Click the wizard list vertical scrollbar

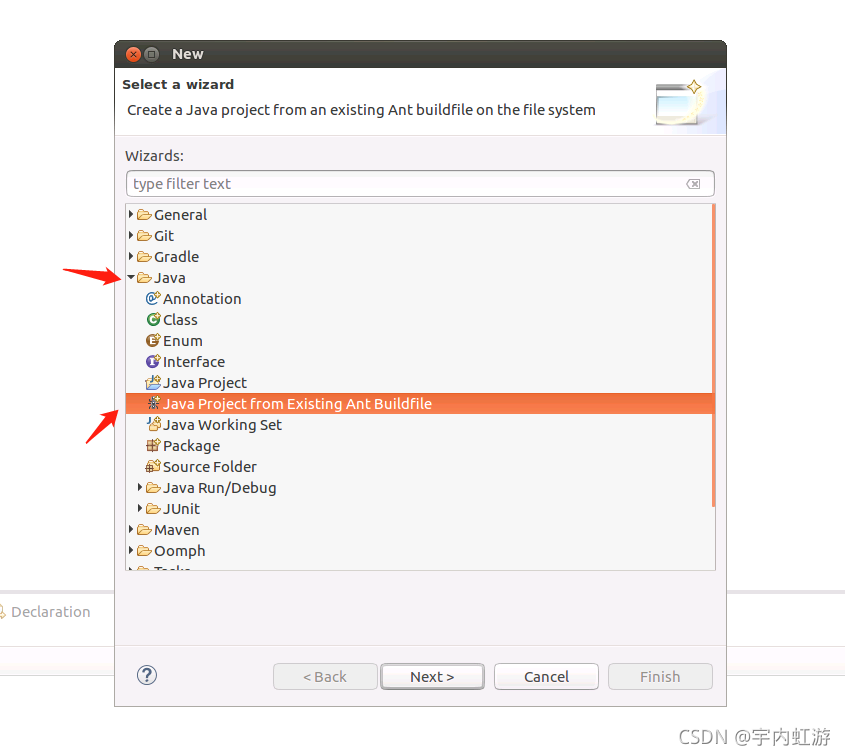click(714, 356)
